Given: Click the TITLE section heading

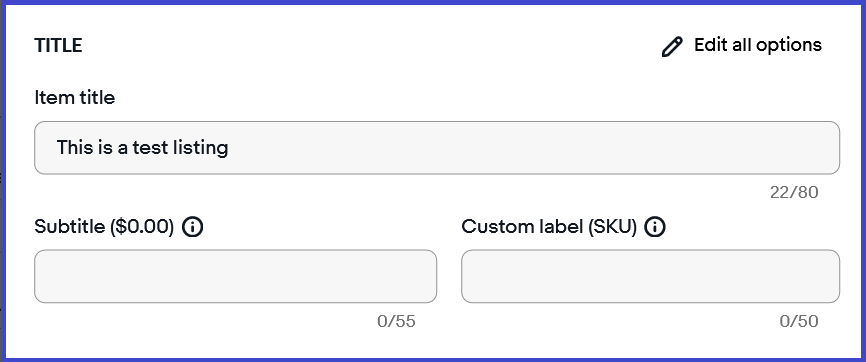Looking at the screenshot, I should click(x=58, y=46).
